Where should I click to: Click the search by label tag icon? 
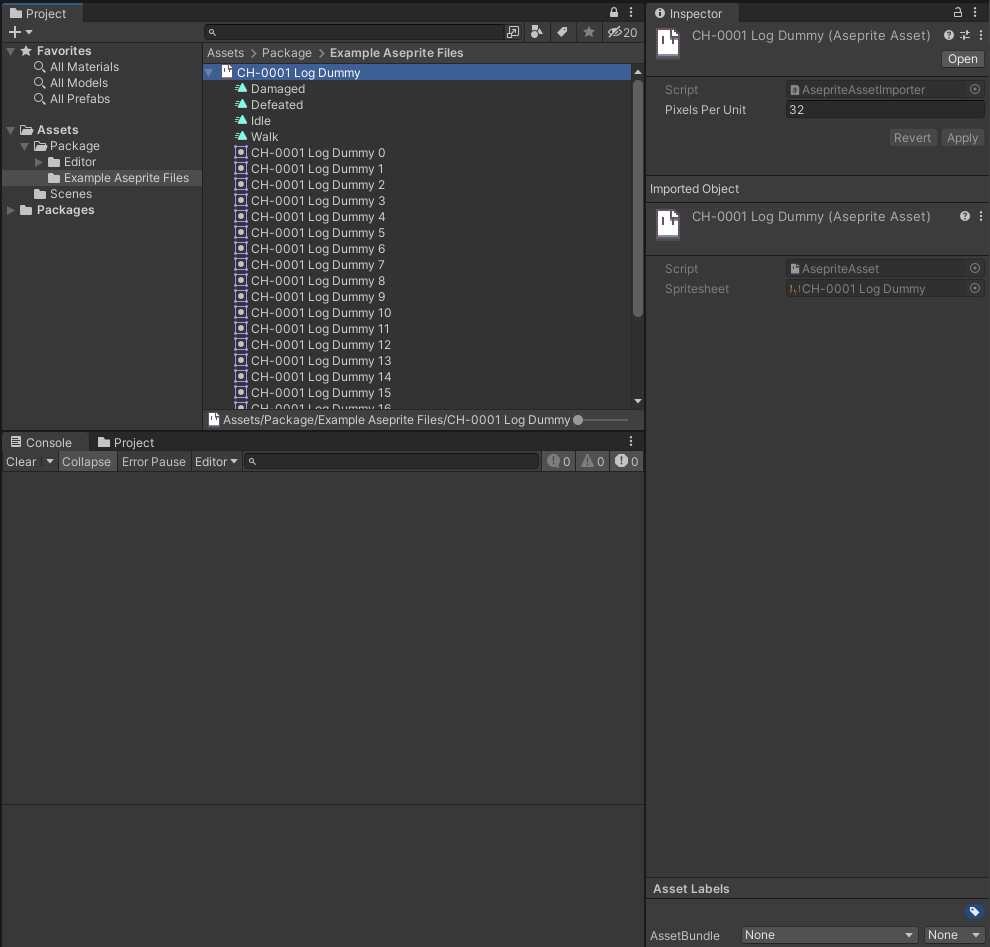[x=563, y=32]
